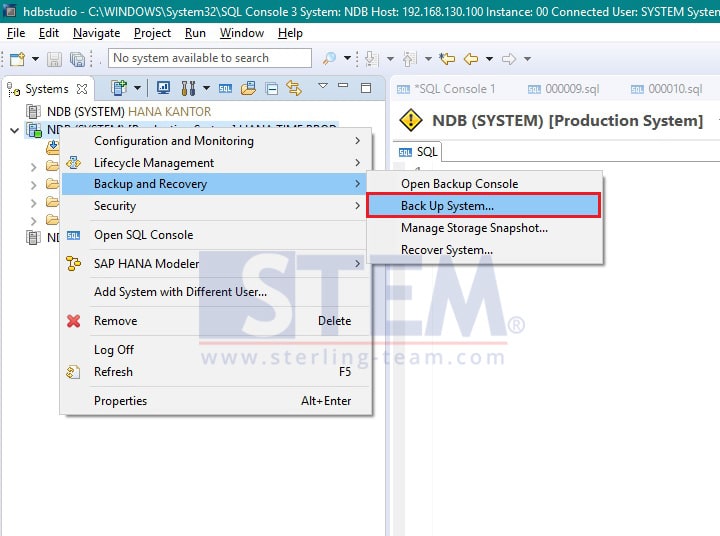
Task: Click the Last Edit Location icon
Action: tap(447, 58)
